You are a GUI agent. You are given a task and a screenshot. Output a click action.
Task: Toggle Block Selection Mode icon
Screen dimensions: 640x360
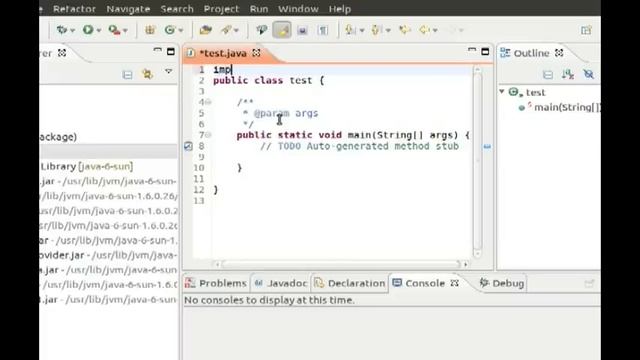[302, 30]
